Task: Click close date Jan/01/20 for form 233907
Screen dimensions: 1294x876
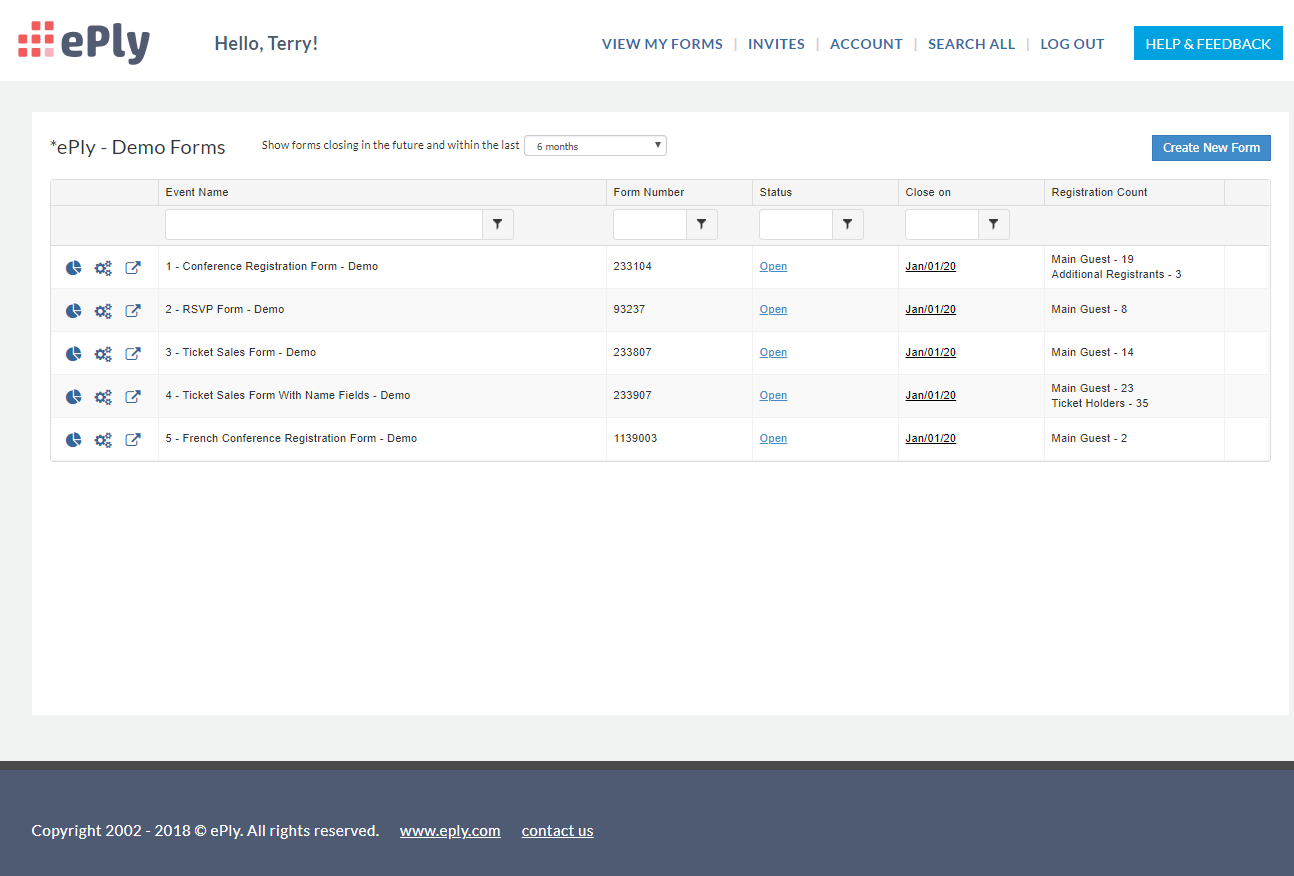Action: click(x=930, y=396)
